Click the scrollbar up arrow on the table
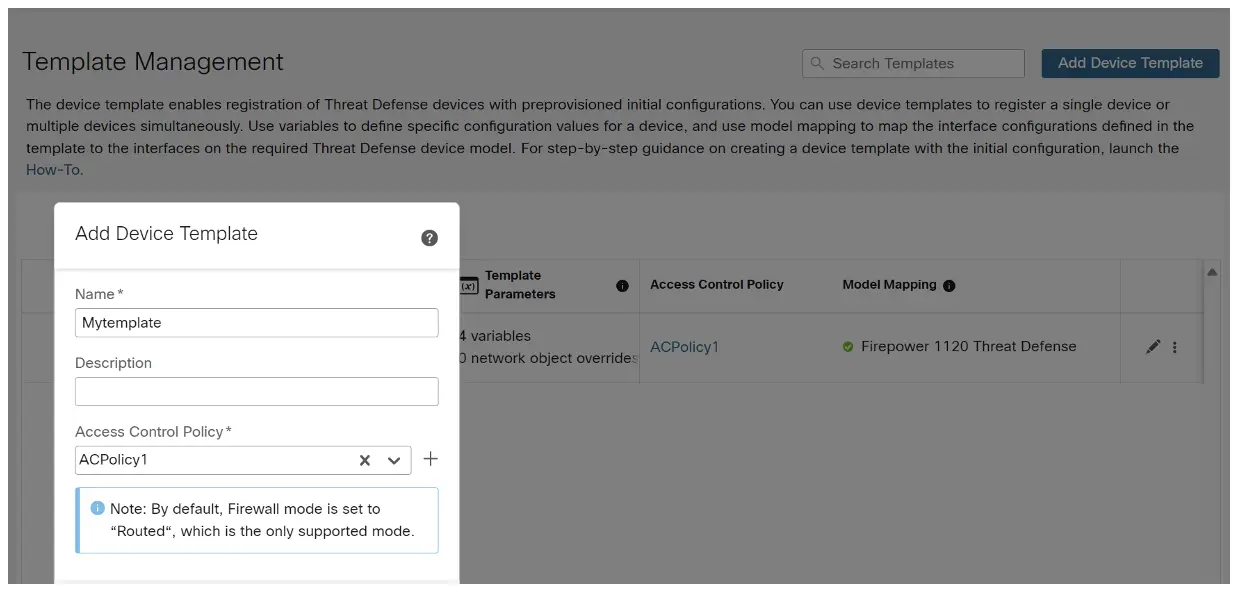 tap(1211, 271)
